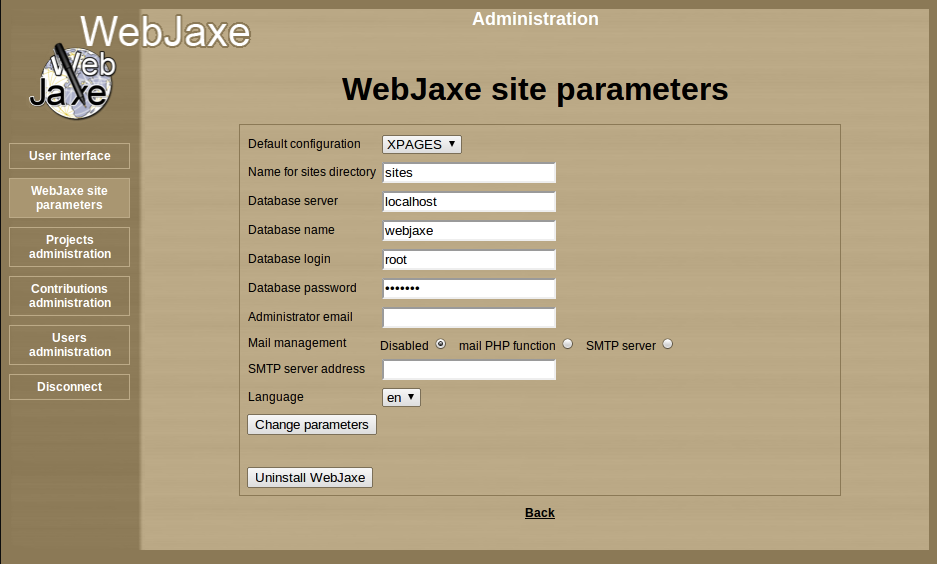Open the User interface menu item
The image size is (937, 564).
(69, 156)
